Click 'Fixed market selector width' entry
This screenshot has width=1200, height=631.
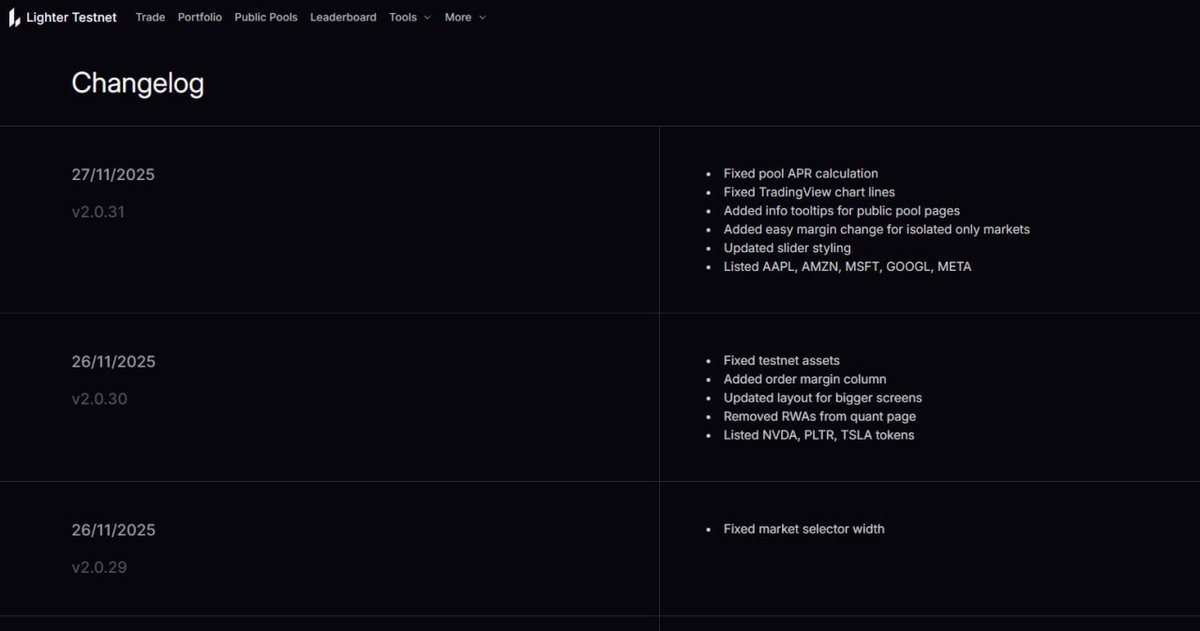(804, 529)
